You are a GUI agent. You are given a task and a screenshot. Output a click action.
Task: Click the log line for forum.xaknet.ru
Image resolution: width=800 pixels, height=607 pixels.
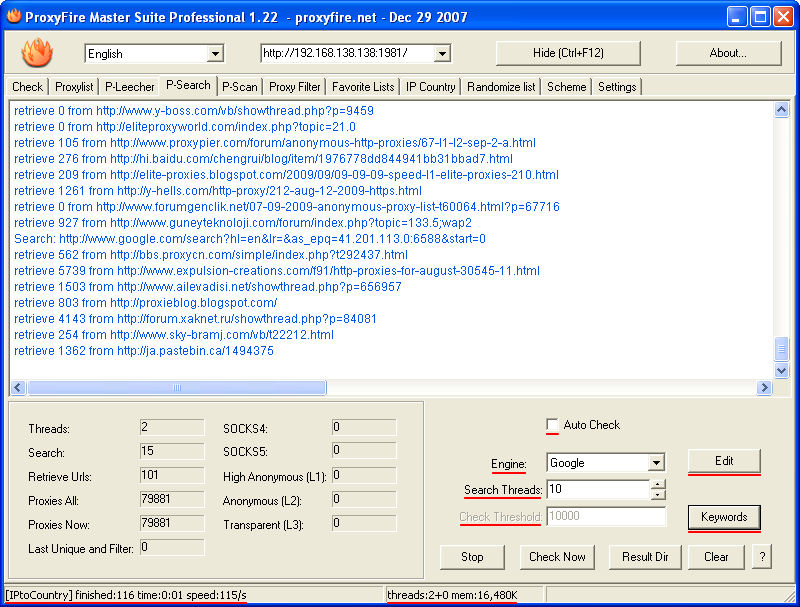pos(195,319)
